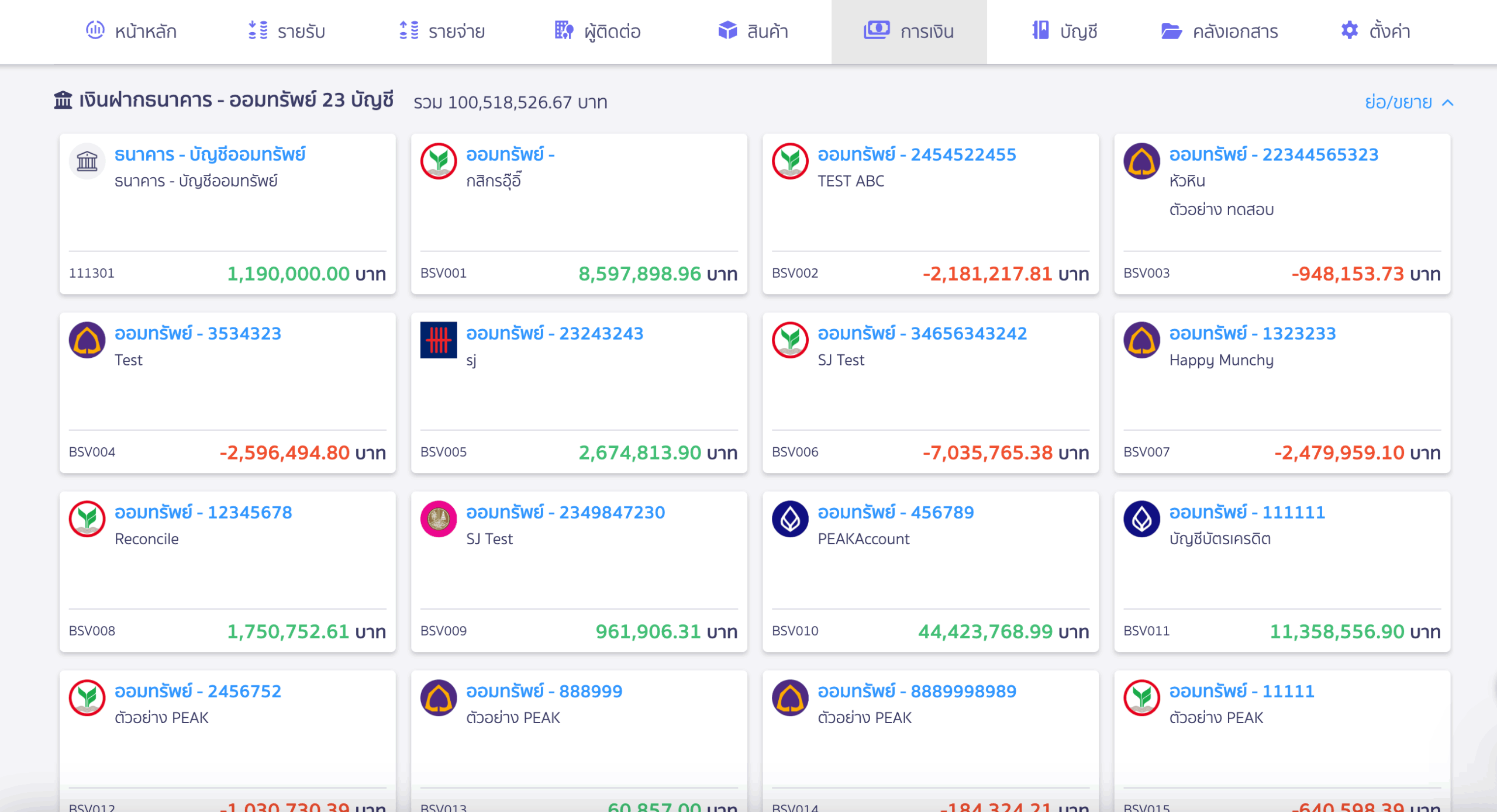Screen dimensions: 1497x812
Task: Click the balance 8,597,898.96 บาท on BSV001
Action: [657, 274]
